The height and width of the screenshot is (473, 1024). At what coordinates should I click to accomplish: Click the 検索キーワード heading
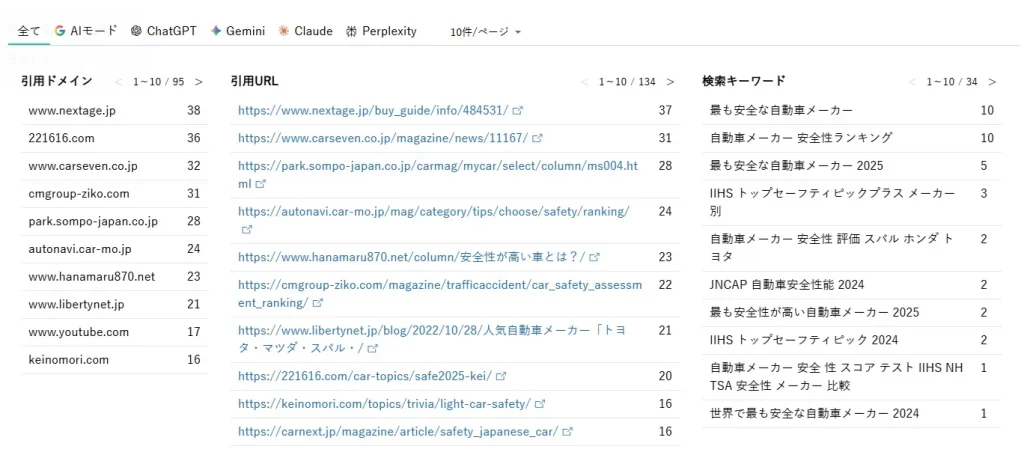tap(743, 81)
